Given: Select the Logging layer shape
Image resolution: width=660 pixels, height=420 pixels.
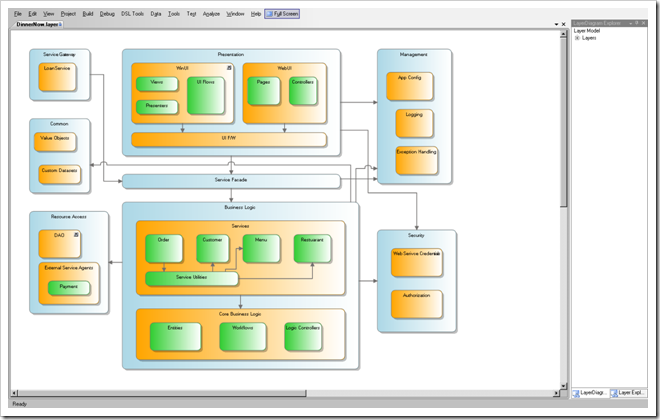Looking at the screenshot, I should pyautogui.click(x=414, y=123).
